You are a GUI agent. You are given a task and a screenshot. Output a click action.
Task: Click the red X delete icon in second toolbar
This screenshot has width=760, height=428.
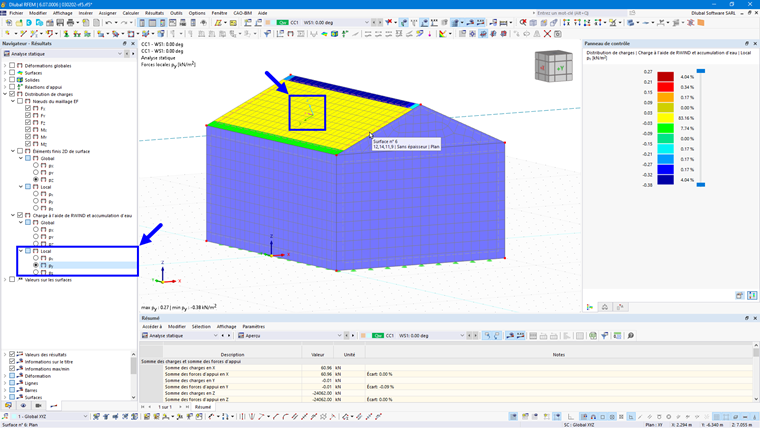pos(547,34)
